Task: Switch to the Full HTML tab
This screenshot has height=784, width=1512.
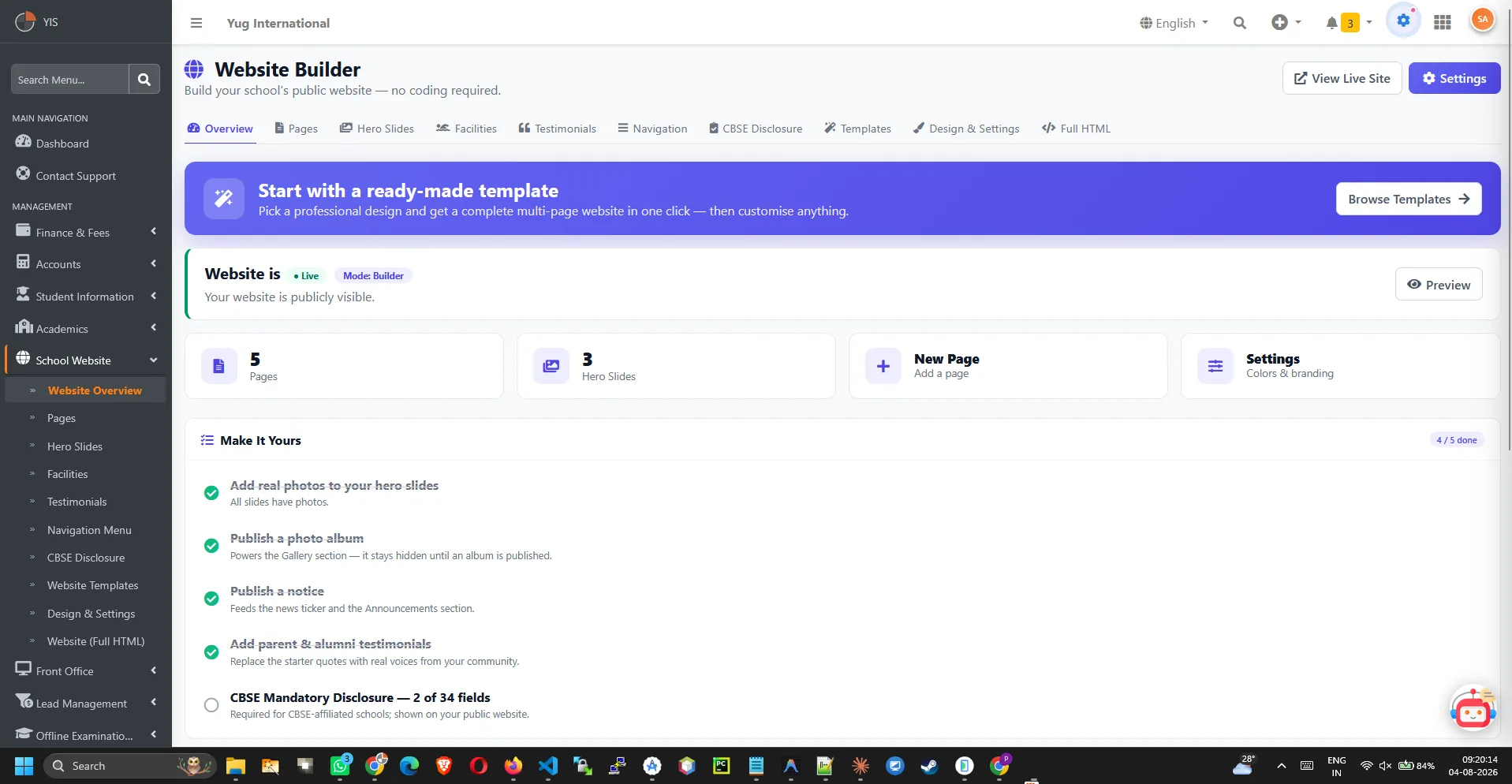Action: pos(1076,129)
